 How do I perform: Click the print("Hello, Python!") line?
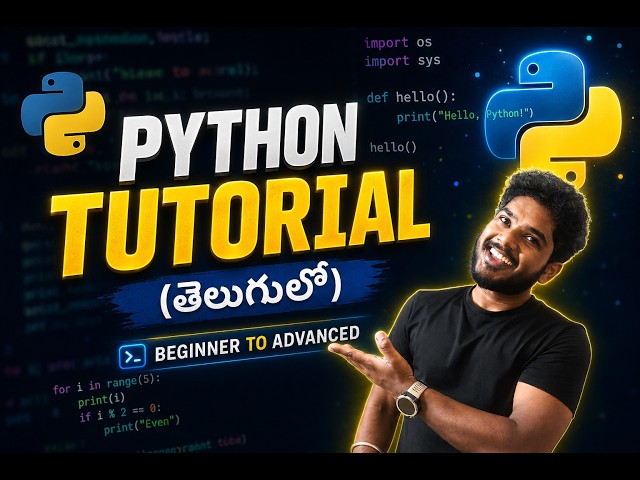click(465, 115)
